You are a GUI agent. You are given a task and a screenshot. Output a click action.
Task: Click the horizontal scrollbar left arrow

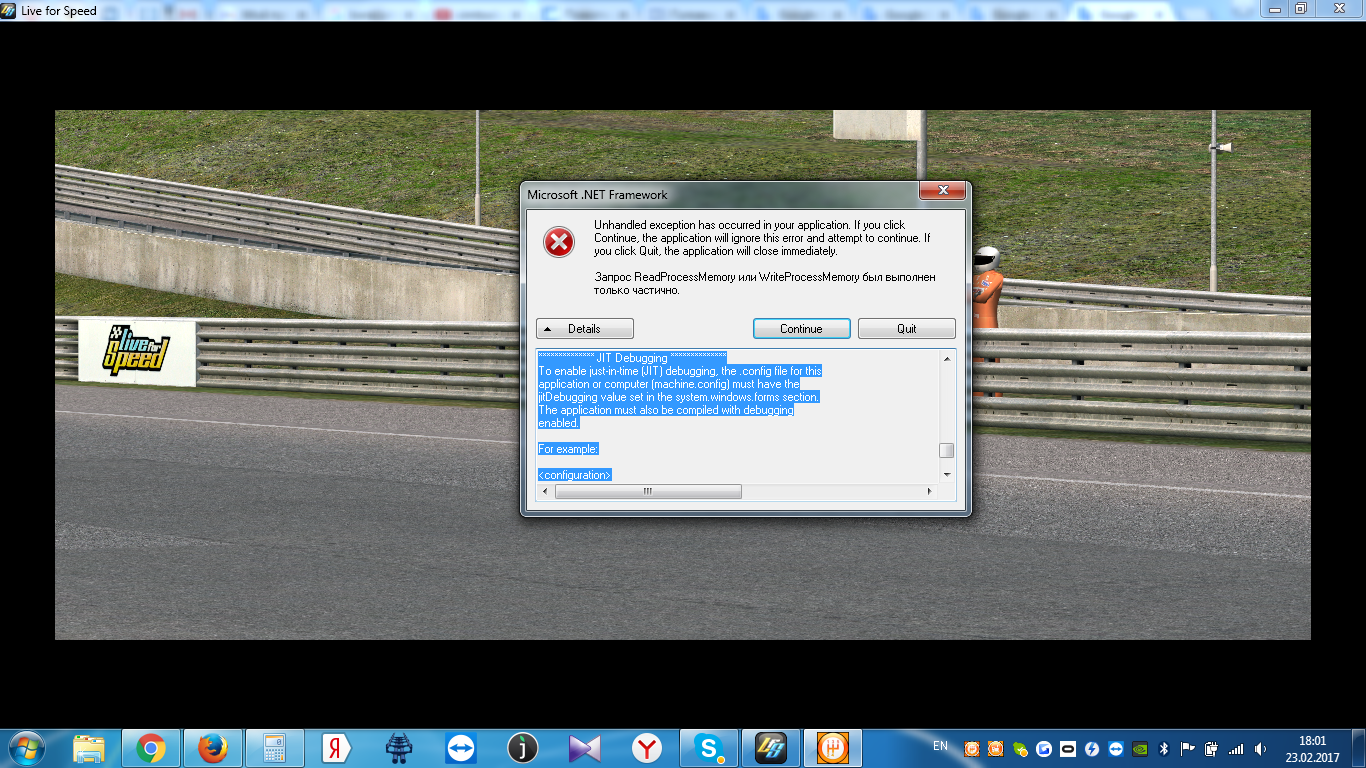pos(546,491)
